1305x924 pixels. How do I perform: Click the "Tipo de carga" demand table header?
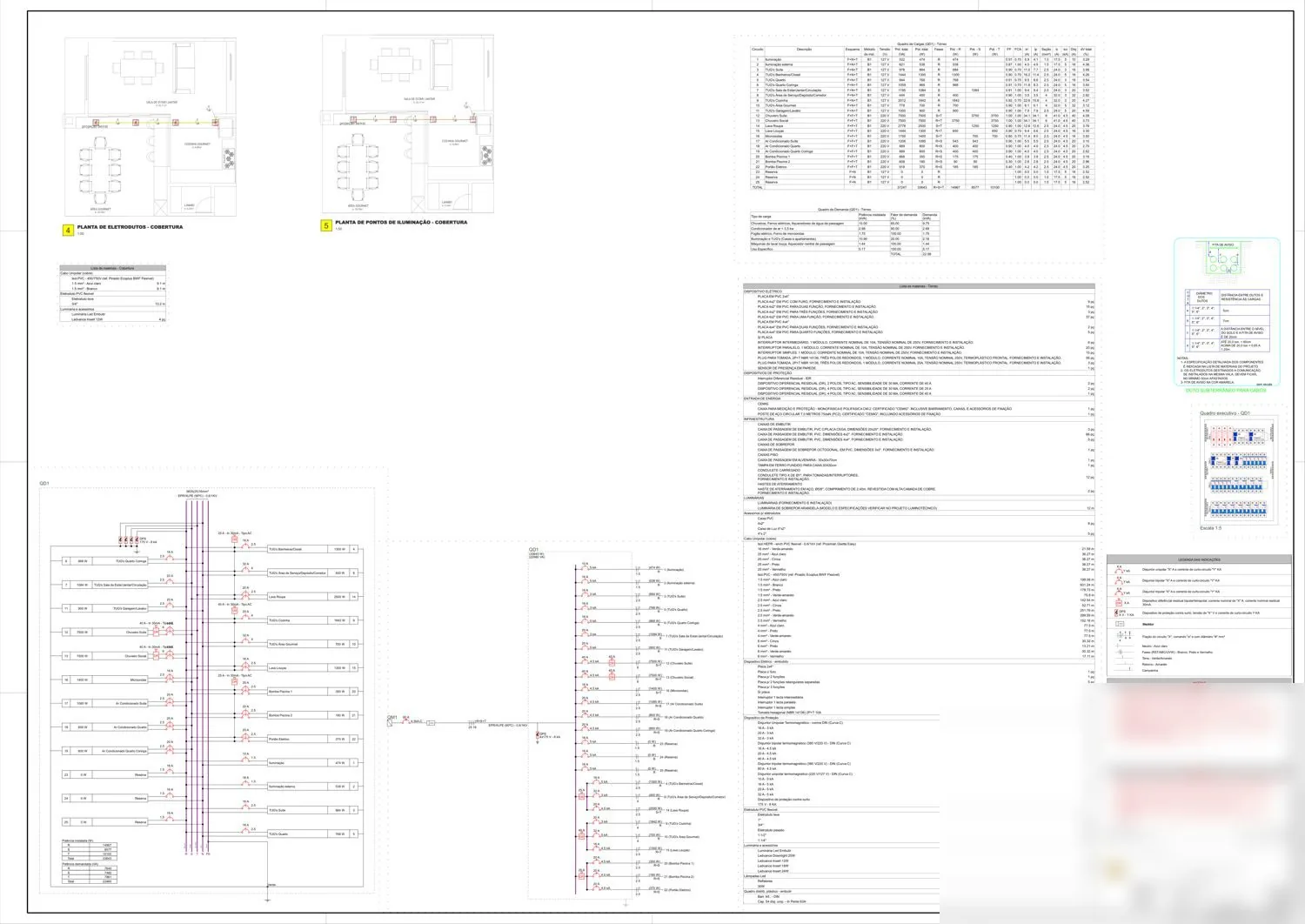pos(761,217)
